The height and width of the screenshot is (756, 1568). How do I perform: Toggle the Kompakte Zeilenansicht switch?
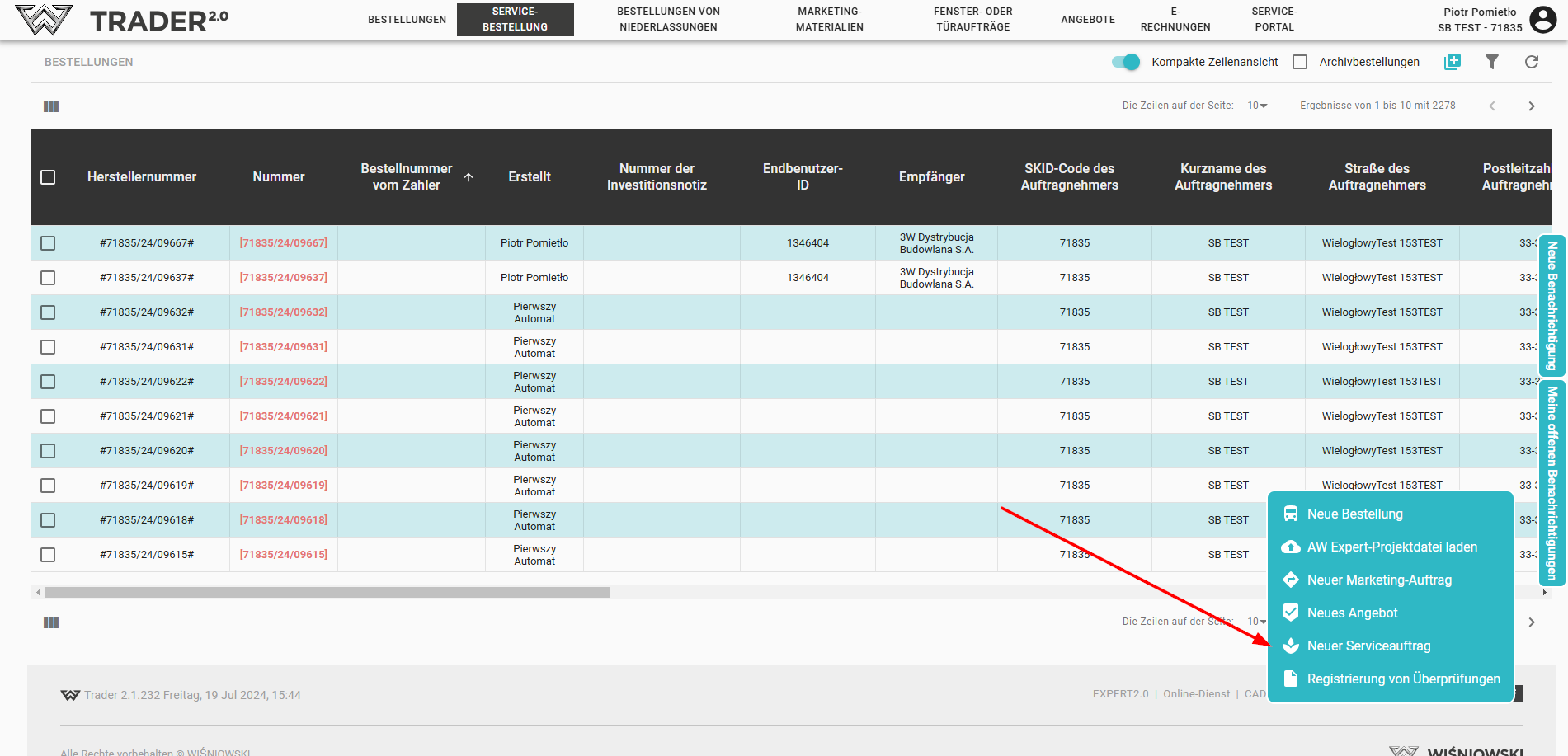click(x=1126, y=62)
